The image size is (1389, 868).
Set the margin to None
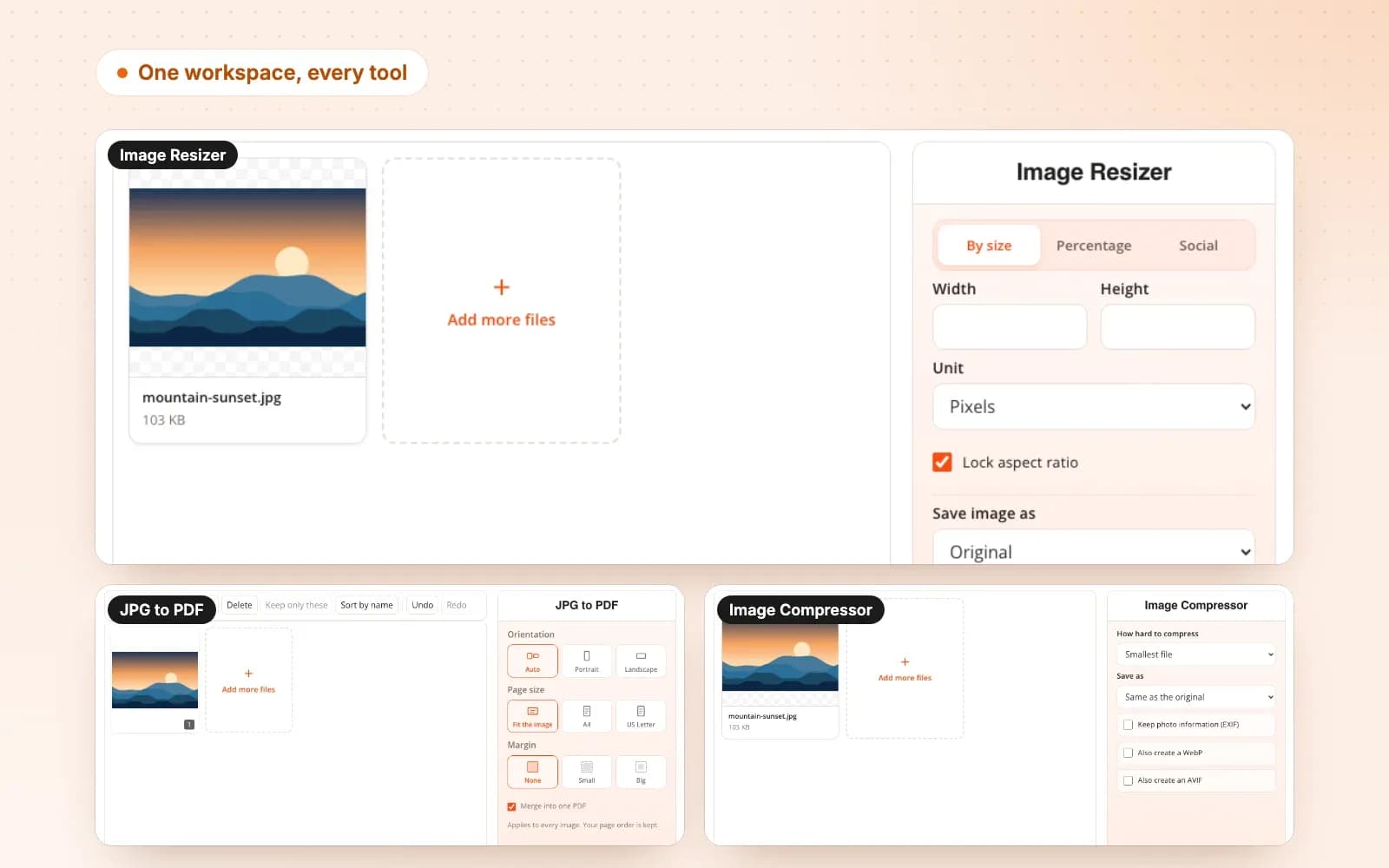(532, 772)
